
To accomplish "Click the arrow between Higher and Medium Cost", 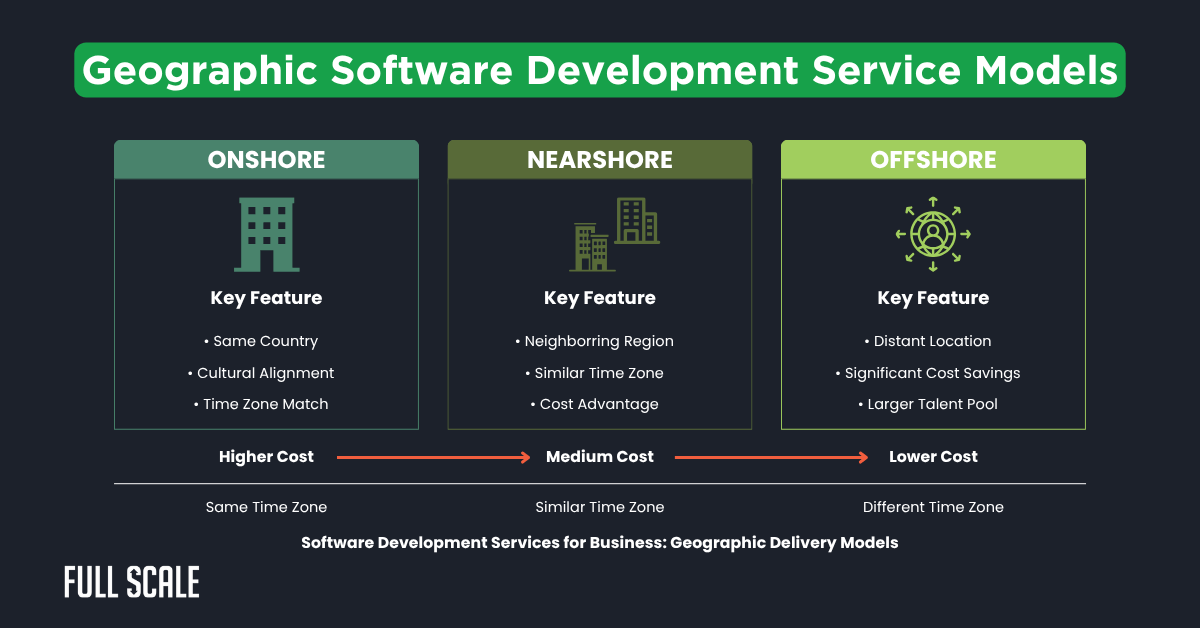I will (x=435, y=457).
